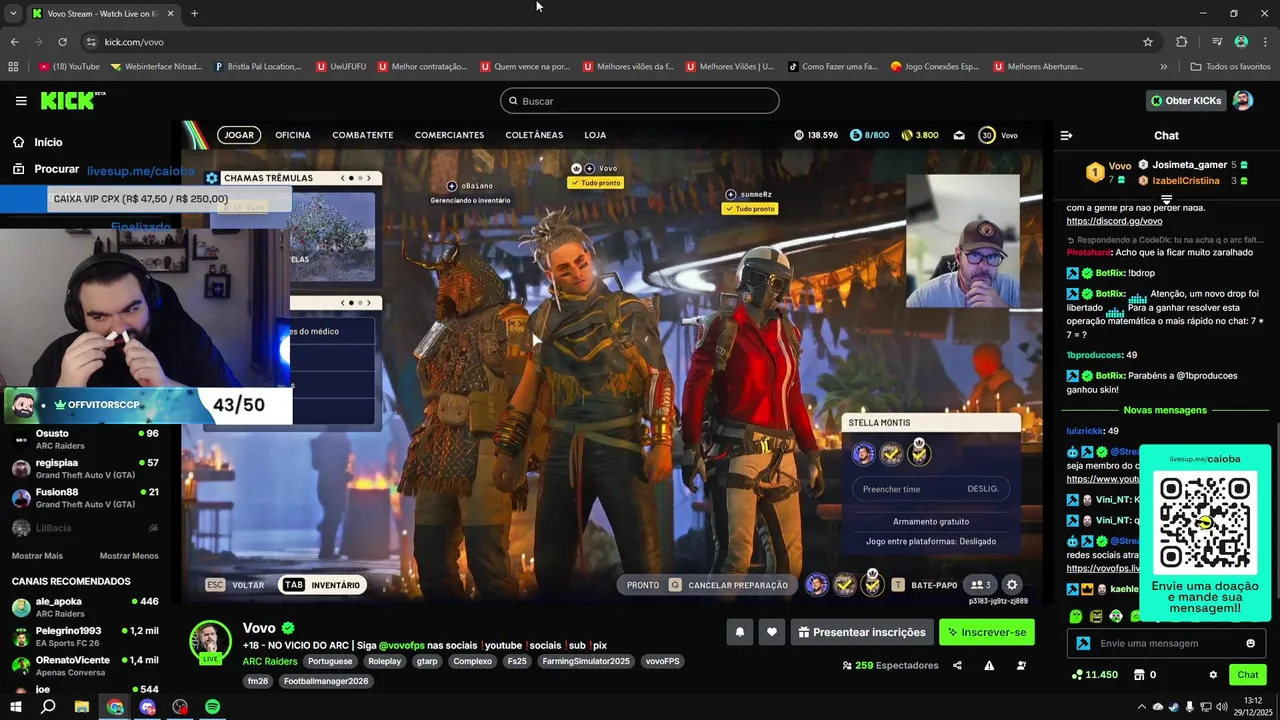Screen dimensions: 1280x720
Task: Click the game lobby settings gear
Action: [1012, 585]
